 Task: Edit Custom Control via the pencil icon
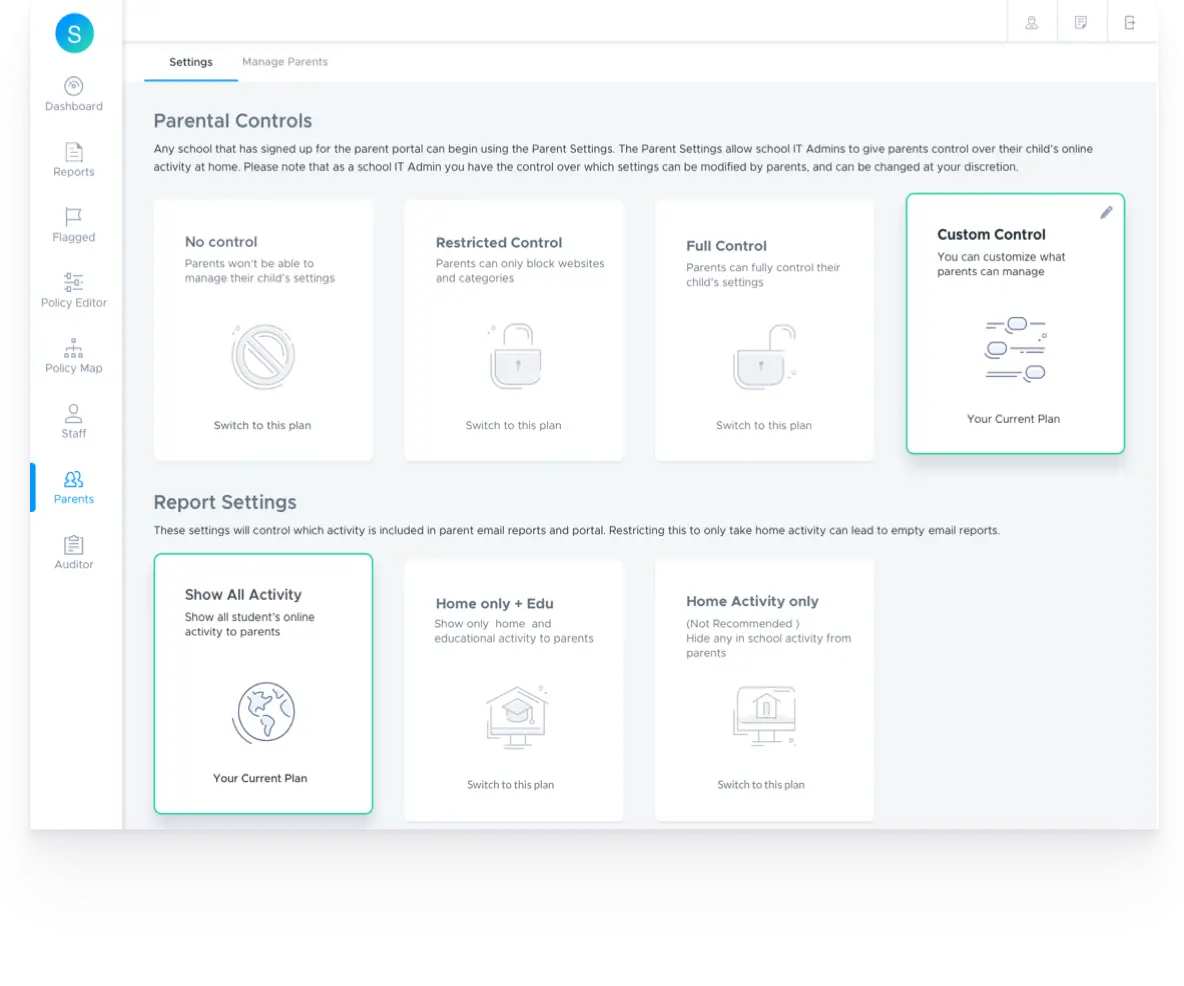click(1105, 212)
